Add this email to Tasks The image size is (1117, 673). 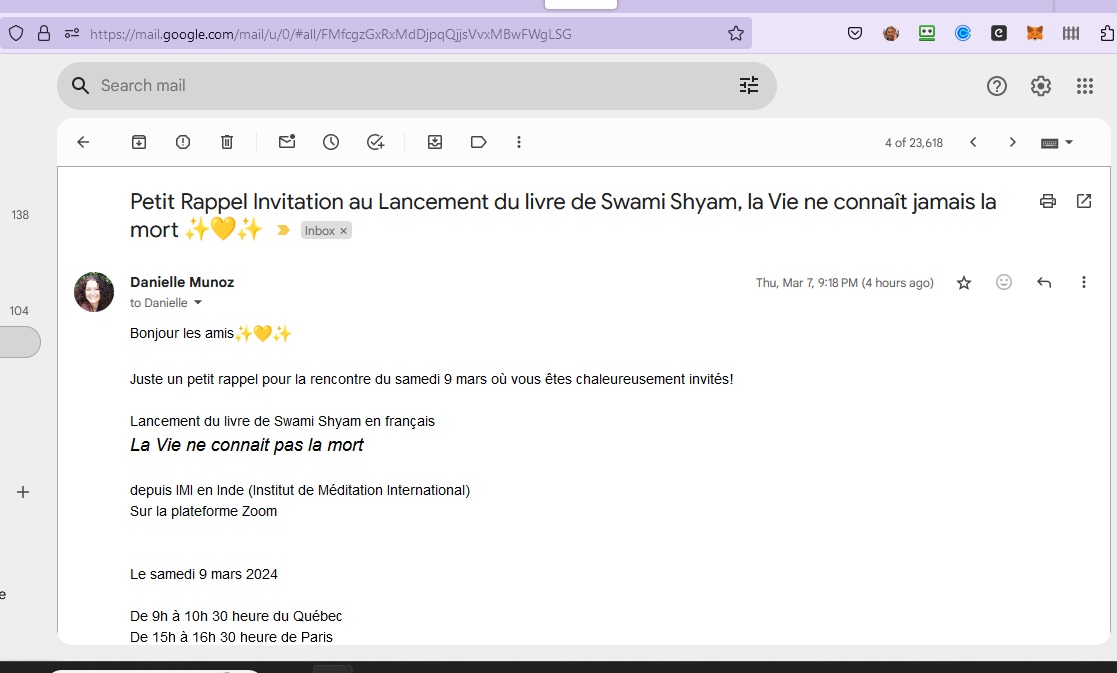375,142
